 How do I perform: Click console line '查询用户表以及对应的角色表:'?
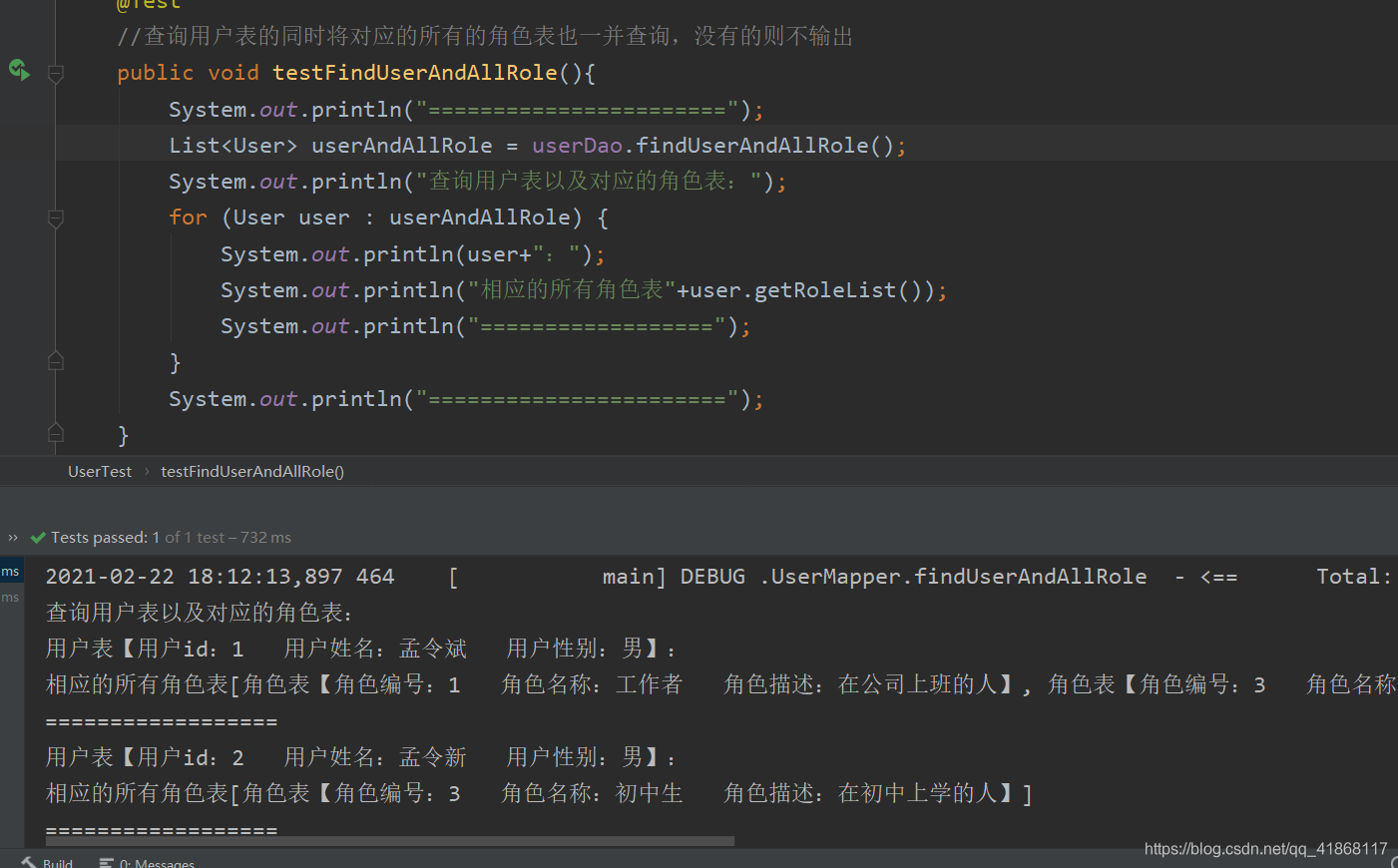click(199, 613)
